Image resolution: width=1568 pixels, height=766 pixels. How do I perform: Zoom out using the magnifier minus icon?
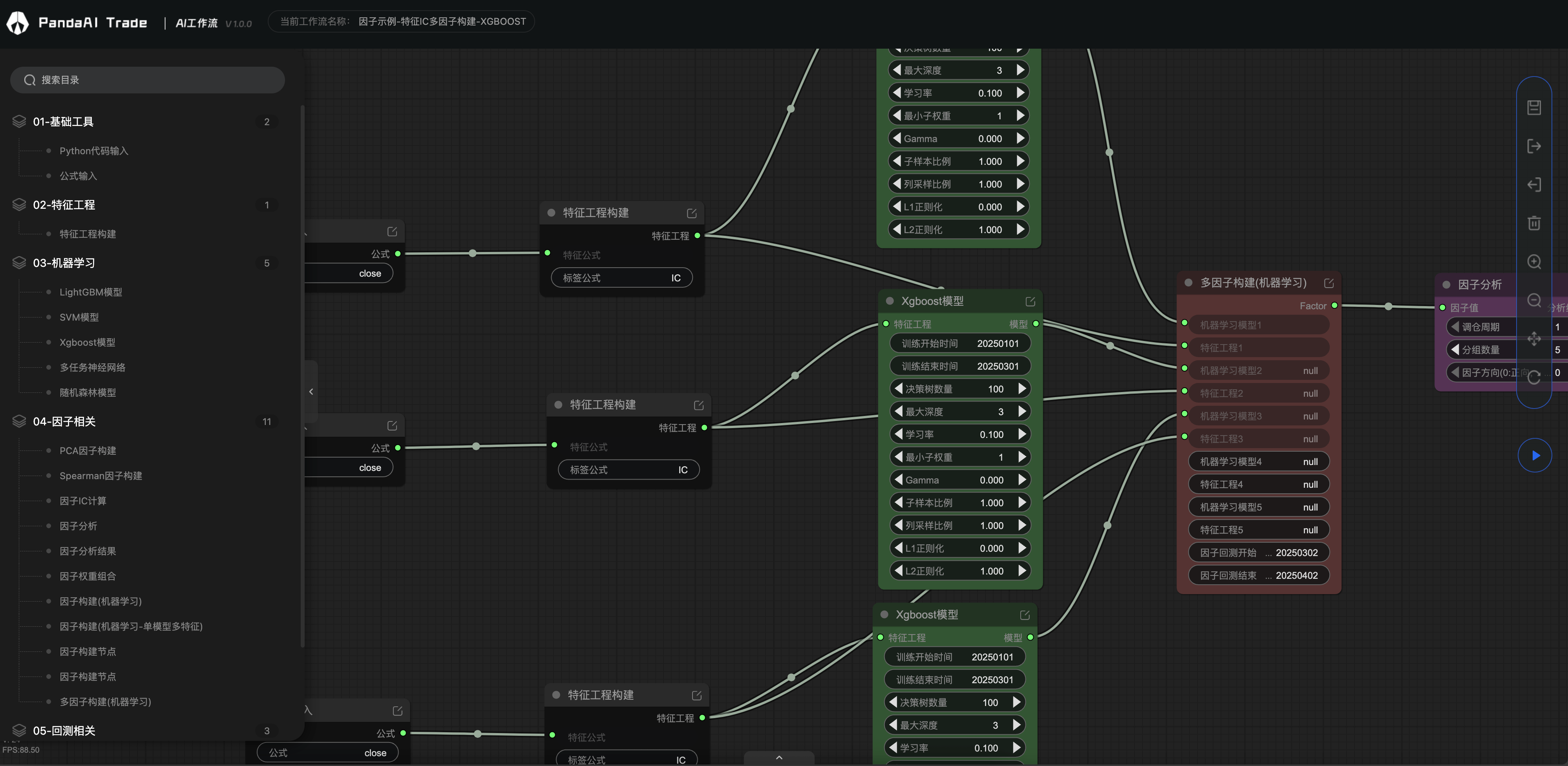point(1533,300)
